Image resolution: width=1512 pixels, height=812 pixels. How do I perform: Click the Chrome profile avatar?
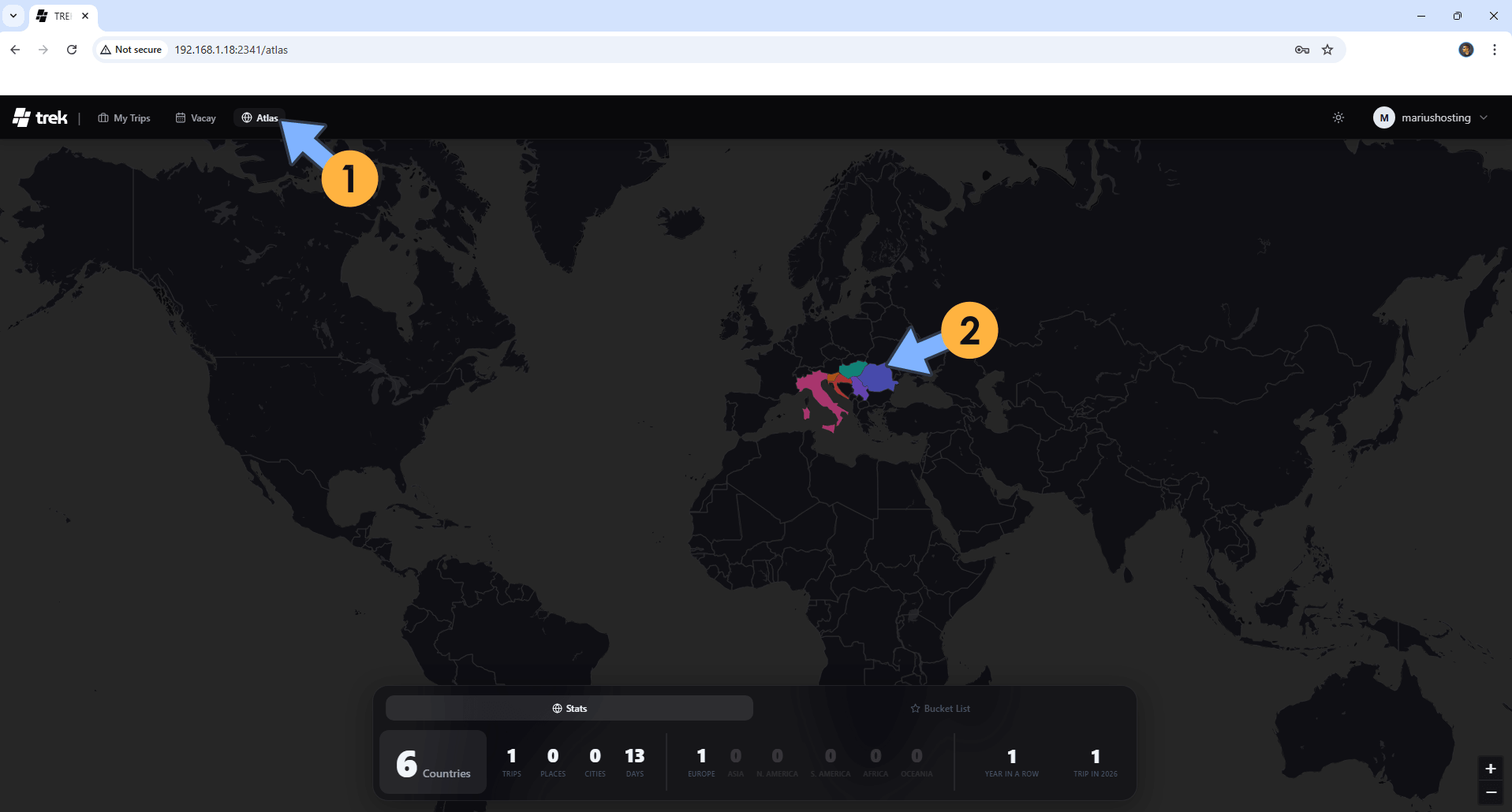pyautogui.click(x=1466, y=50)
